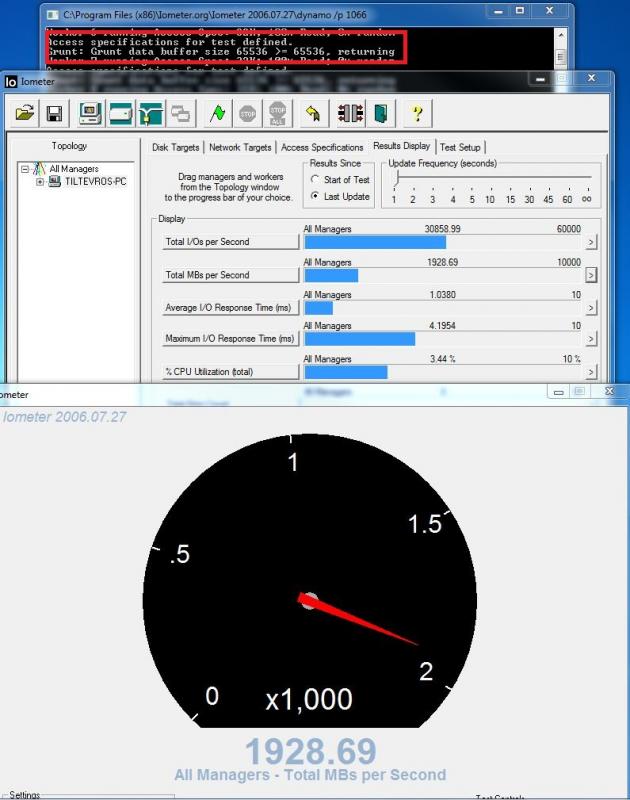Click the red needle speedometer gauge

click(x=310, y=581)
